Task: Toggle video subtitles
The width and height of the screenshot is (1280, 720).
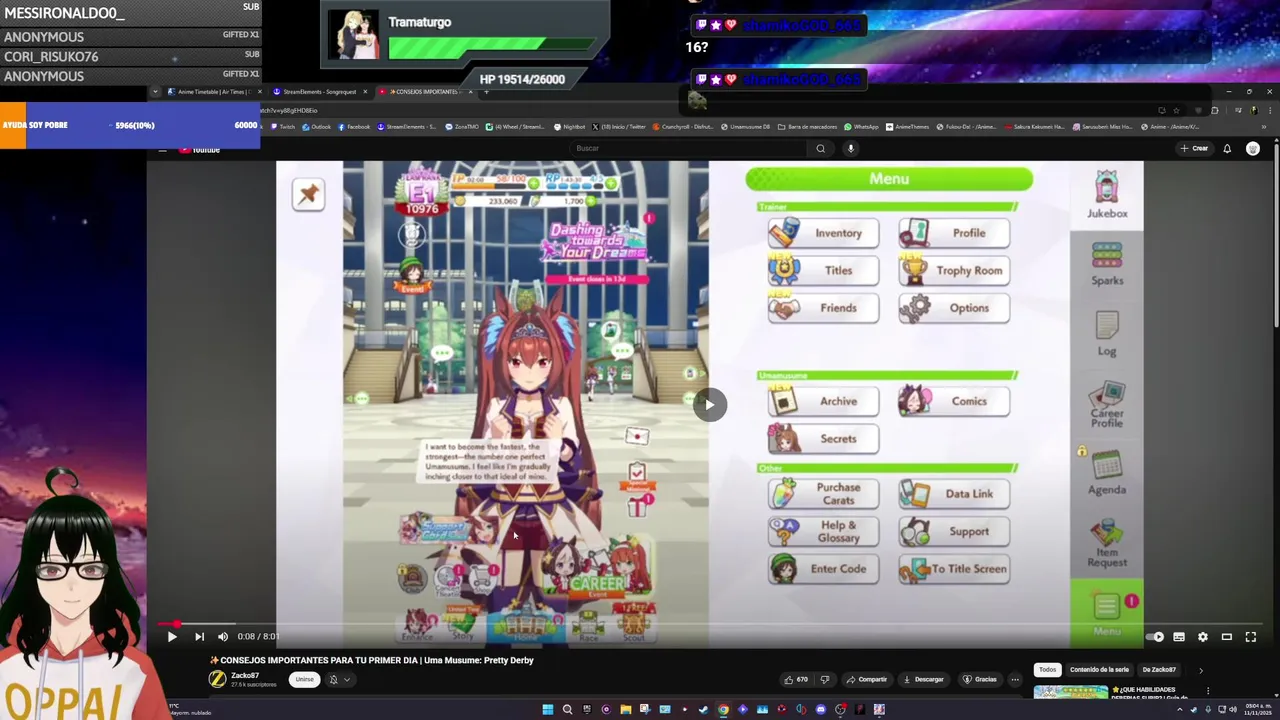Action: click(1179, 637)
